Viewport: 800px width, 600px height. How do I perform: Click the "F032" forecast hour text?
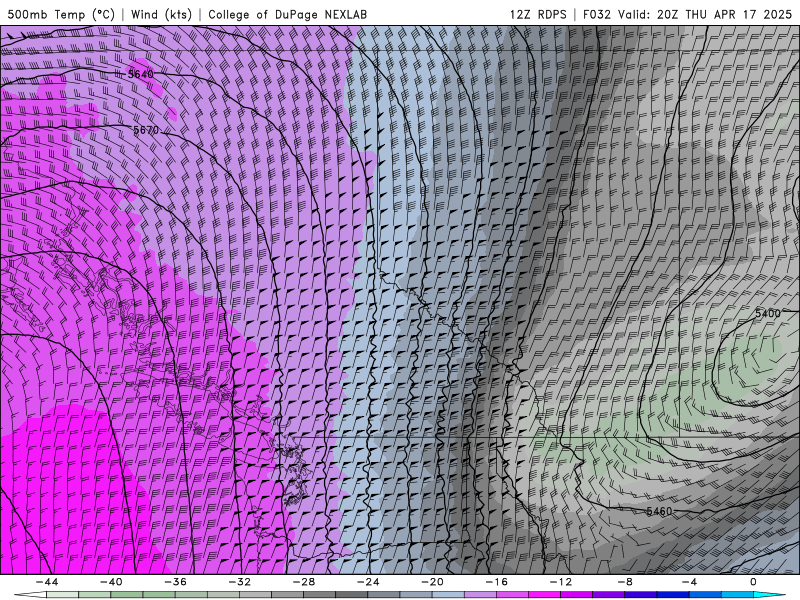[x=596, y=14]
